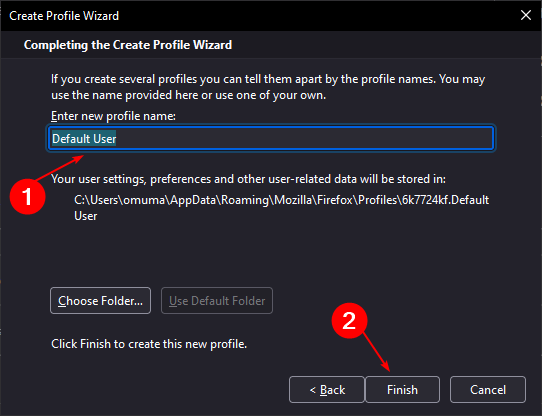Click the highlighted Default User text

coord(84,139)
